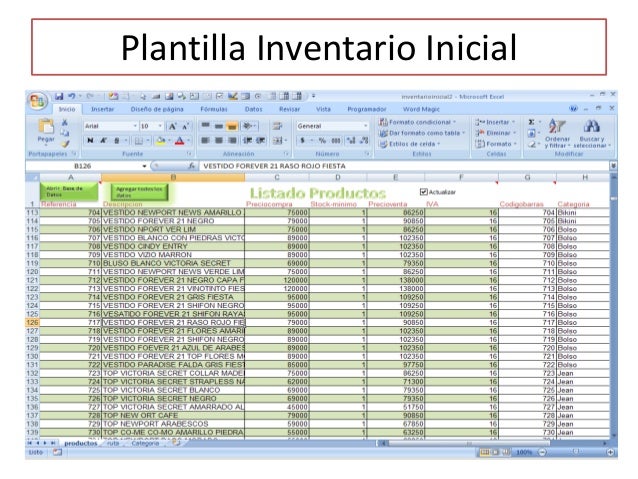Toggle underline (S) formatting
Screen dimensions: 638x479
pos(116,141)
